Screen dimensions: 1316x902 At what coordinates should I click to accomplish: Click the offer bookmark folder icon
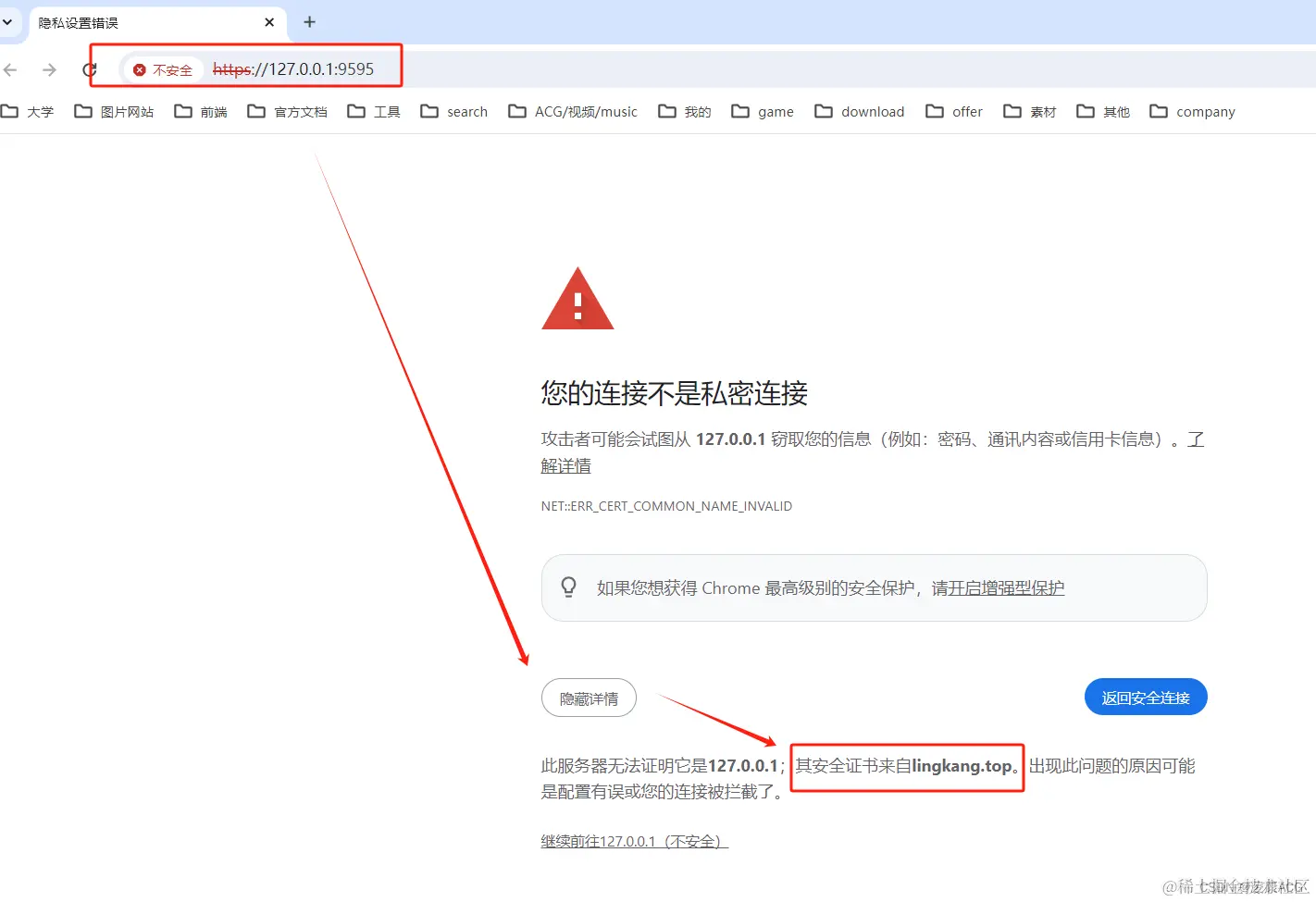pyautogui.click(x=936, y=111)
